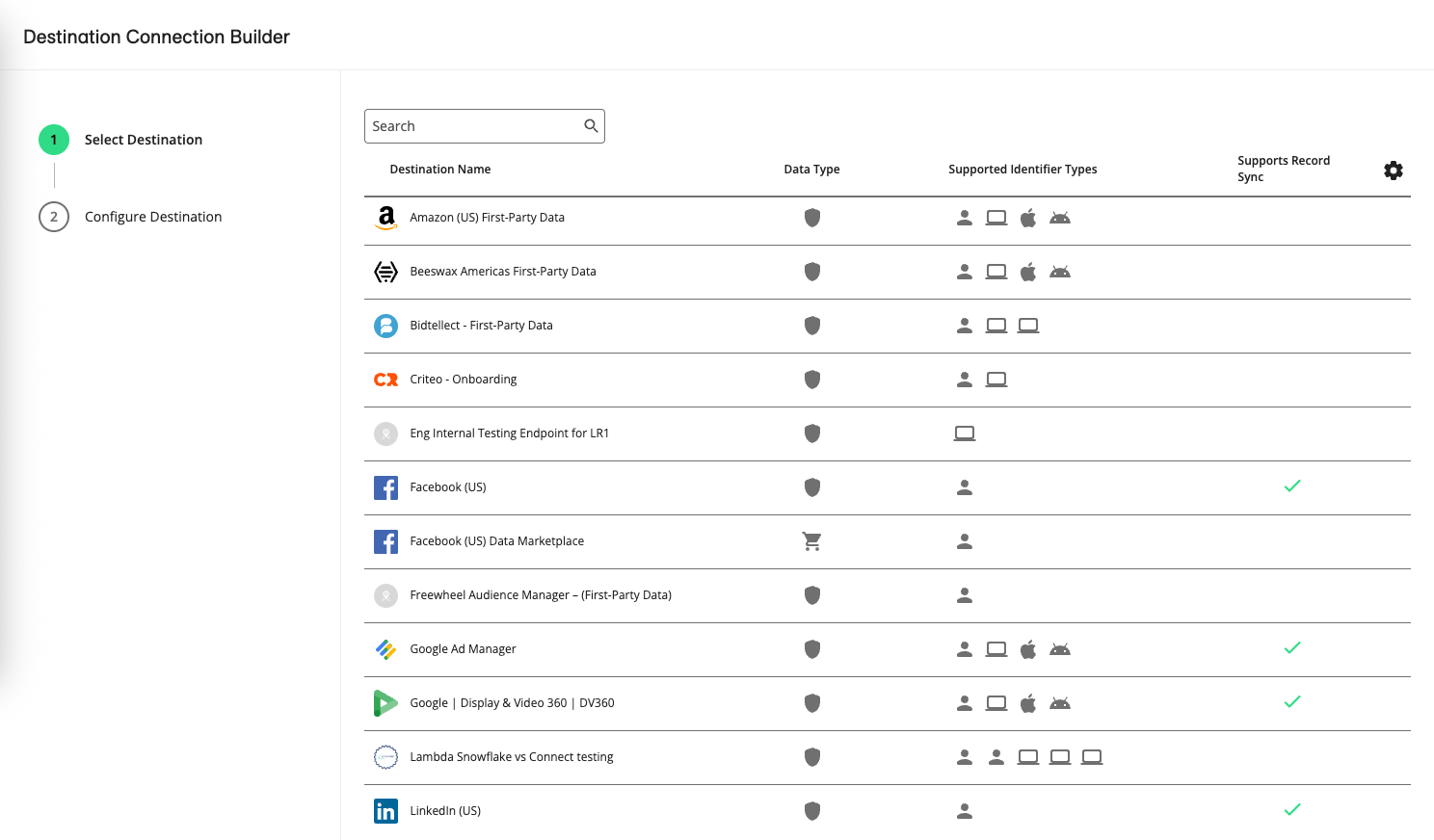Go to step 1 Select Destination

tap(143, 140)
